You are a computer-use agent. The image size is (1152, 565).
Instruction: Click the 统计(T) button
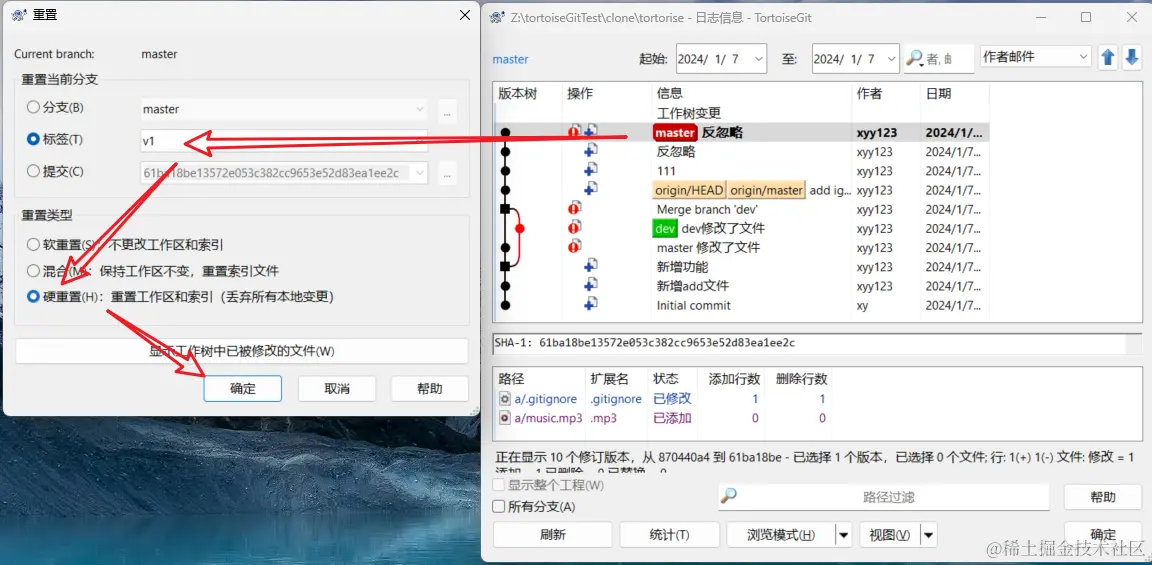[669, 535]
